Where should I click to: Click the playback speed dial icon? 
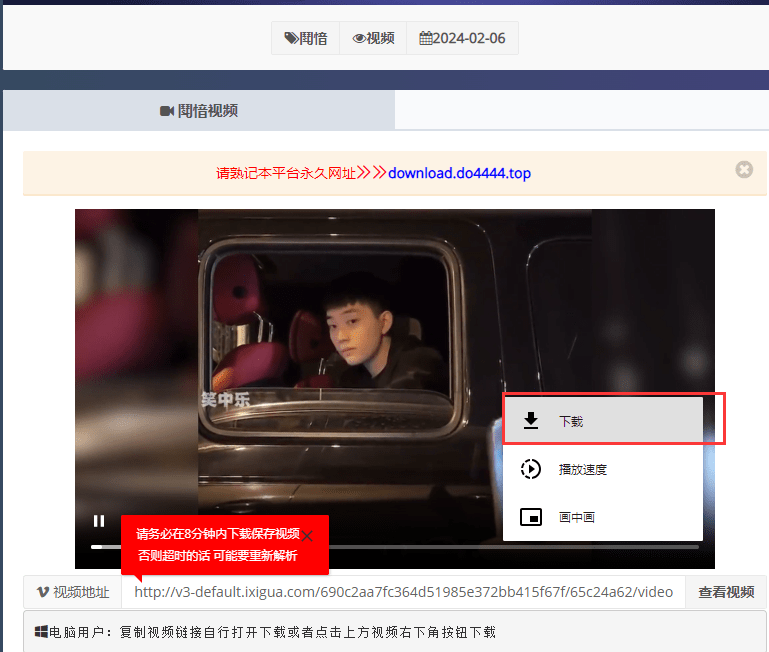pos(532,469)
